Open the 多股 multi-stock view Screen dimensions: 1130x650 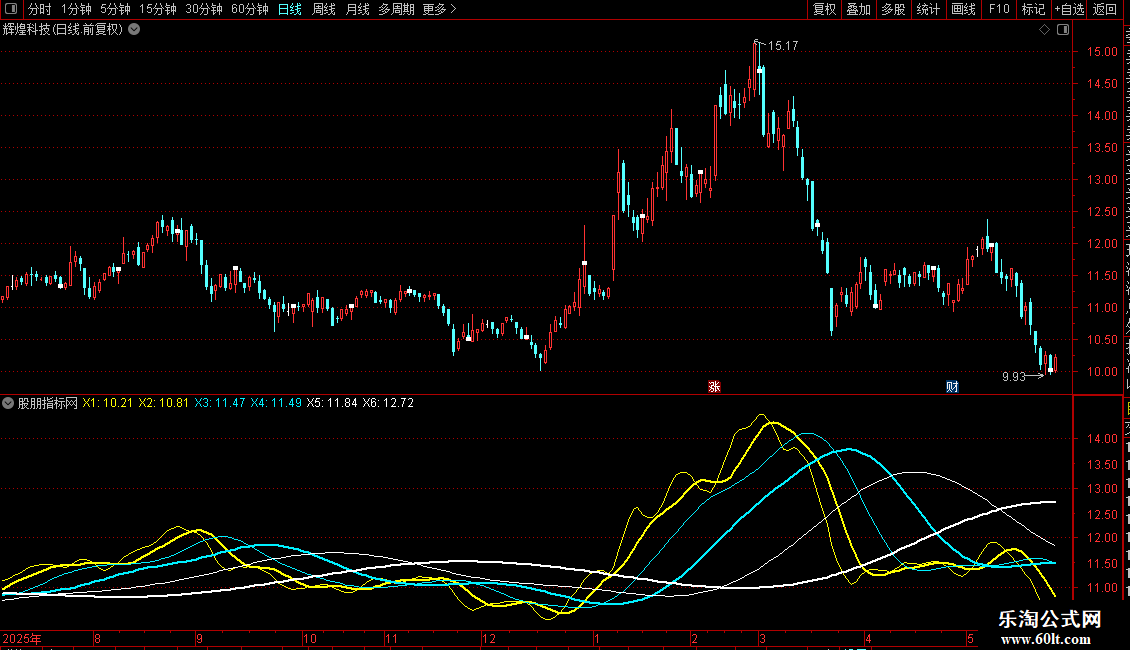coord(894,9)
